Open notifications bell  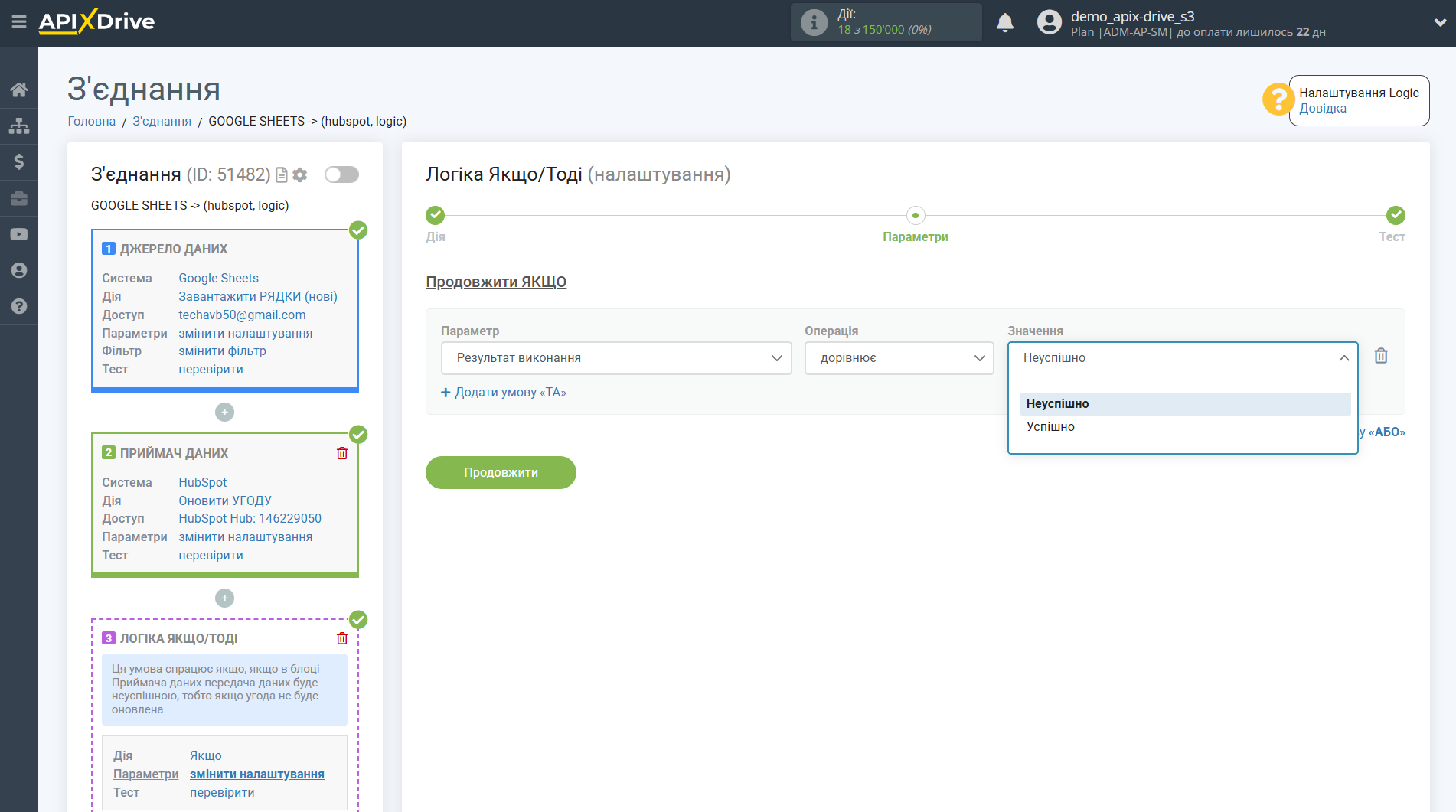1005,22
